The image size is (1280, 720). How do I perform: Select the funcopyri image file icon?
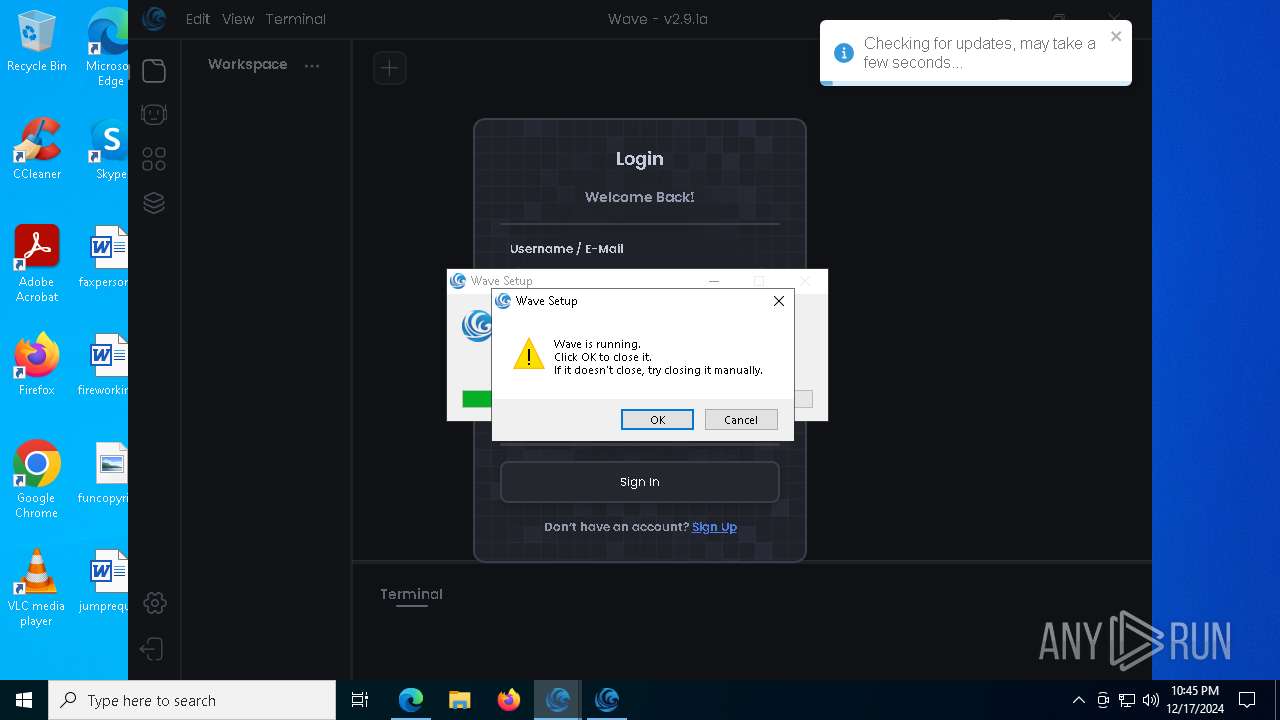[105, 473]
